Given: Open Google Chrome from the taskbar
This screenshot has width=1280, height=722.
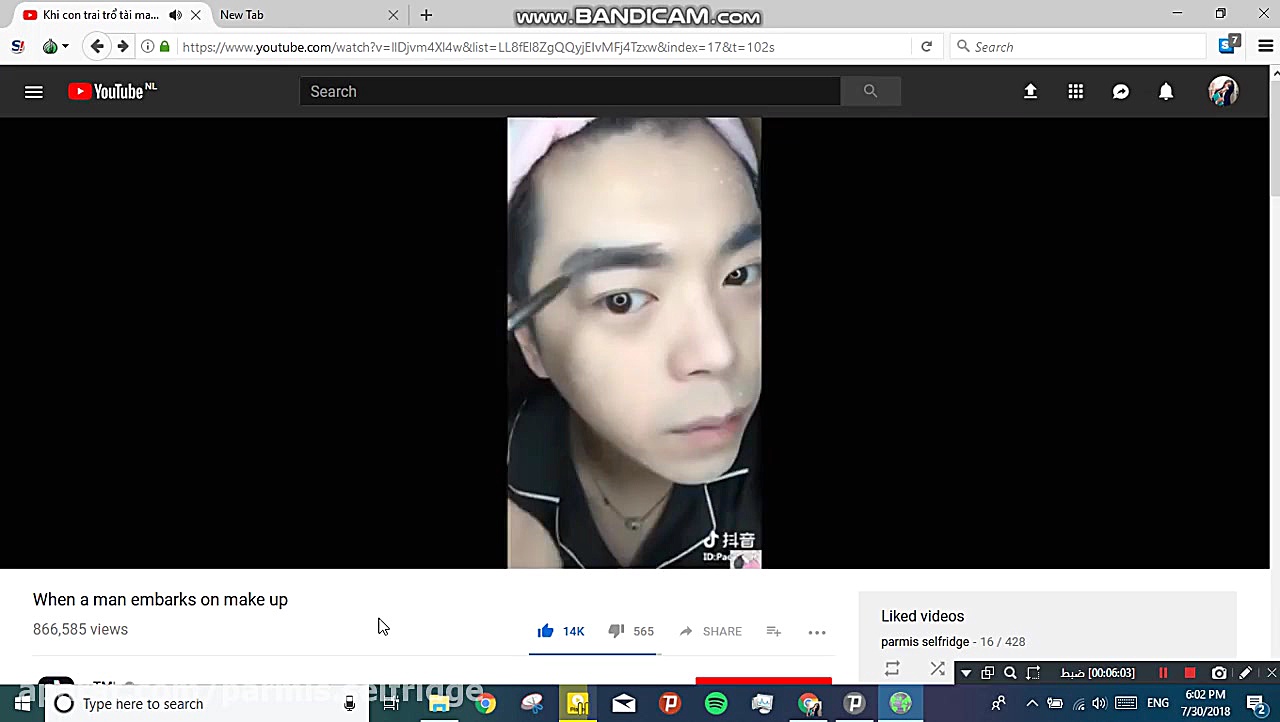Looking at the screenshot, I should click(485, 704).
